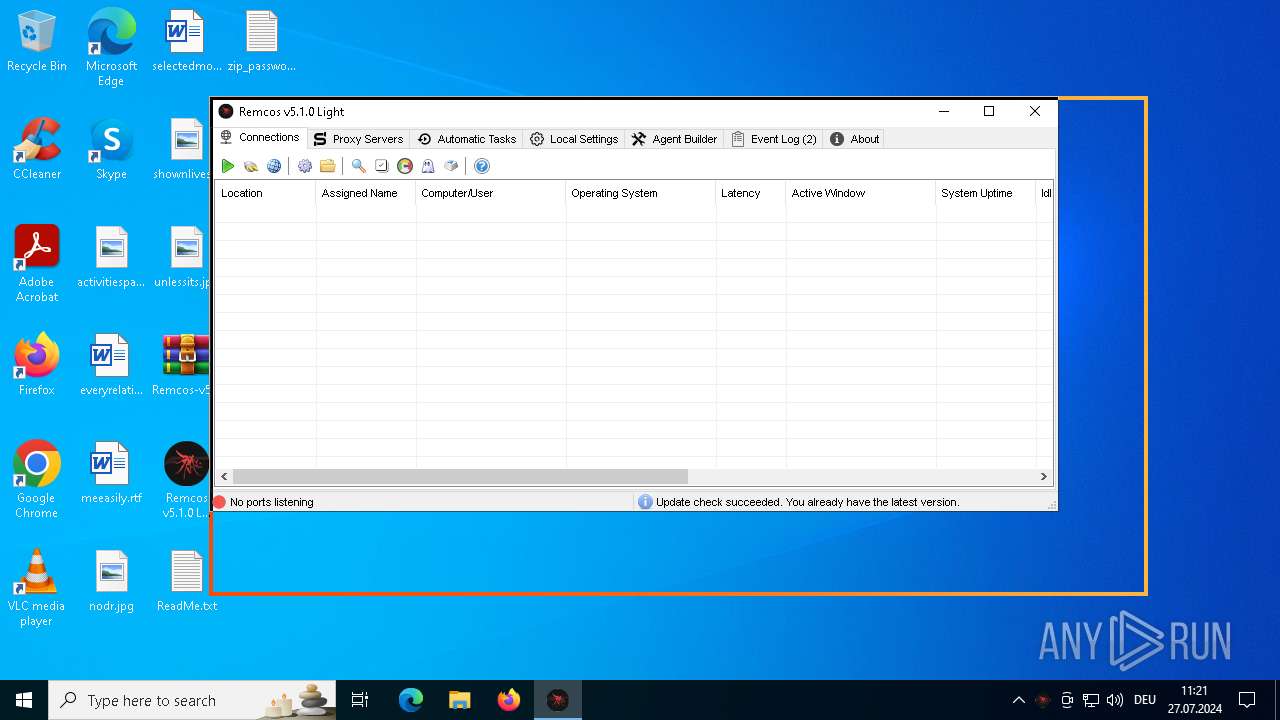Open help via blue question mark icon
Image resolution: width=1280 pixels, height=720 pixels.
pyautogui.click(x=482, y=166)
